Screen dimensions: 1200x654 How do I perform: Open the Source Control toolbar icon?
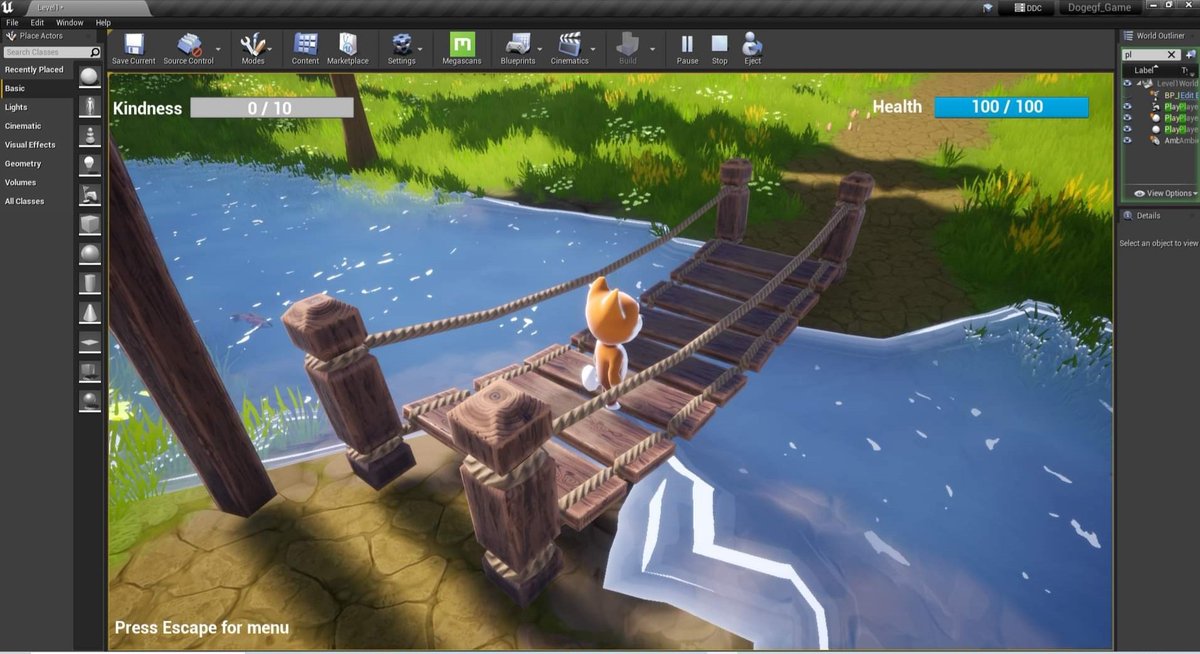[187, 43]
